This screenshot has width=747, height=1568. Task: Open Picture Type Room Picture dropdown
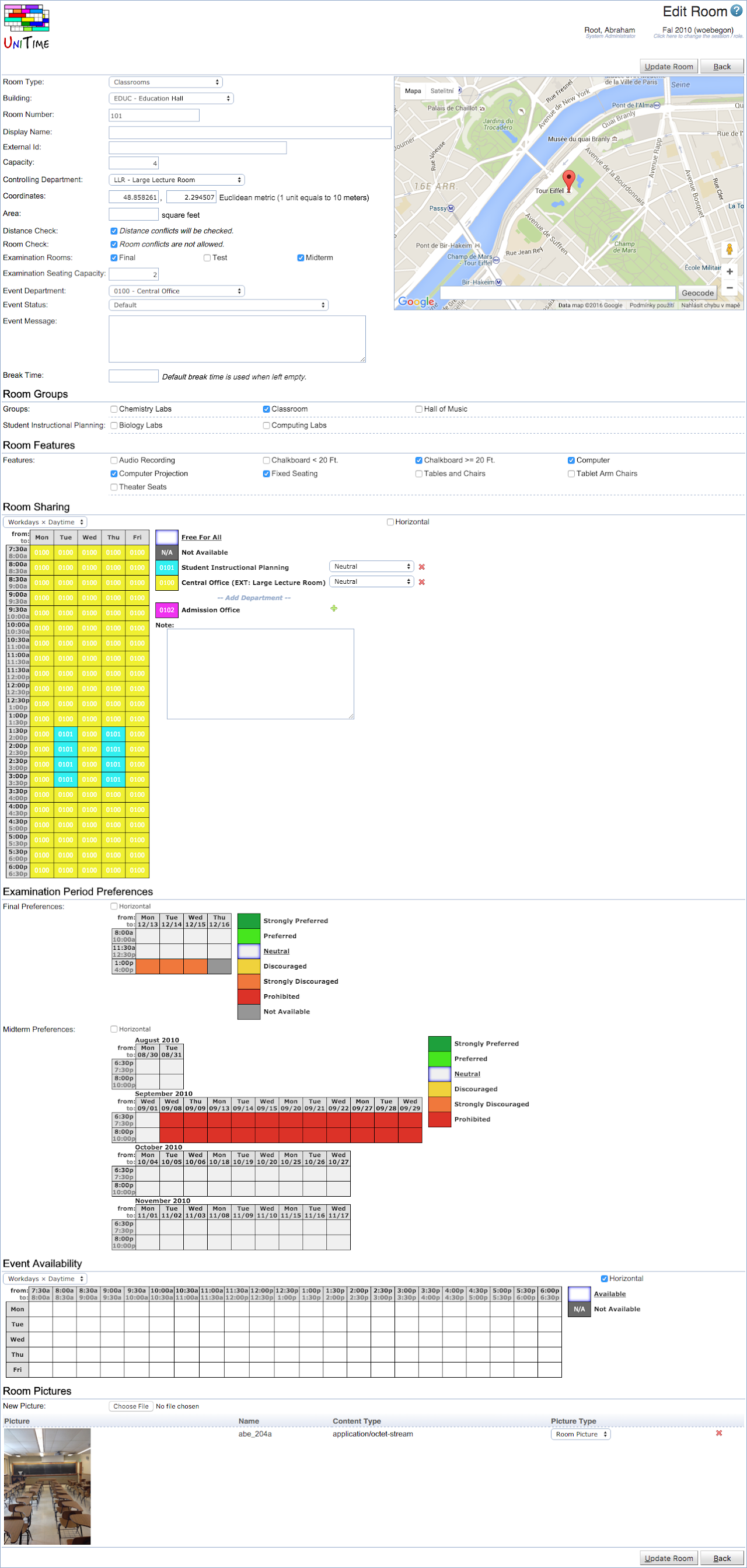(x=580, y=1434)
